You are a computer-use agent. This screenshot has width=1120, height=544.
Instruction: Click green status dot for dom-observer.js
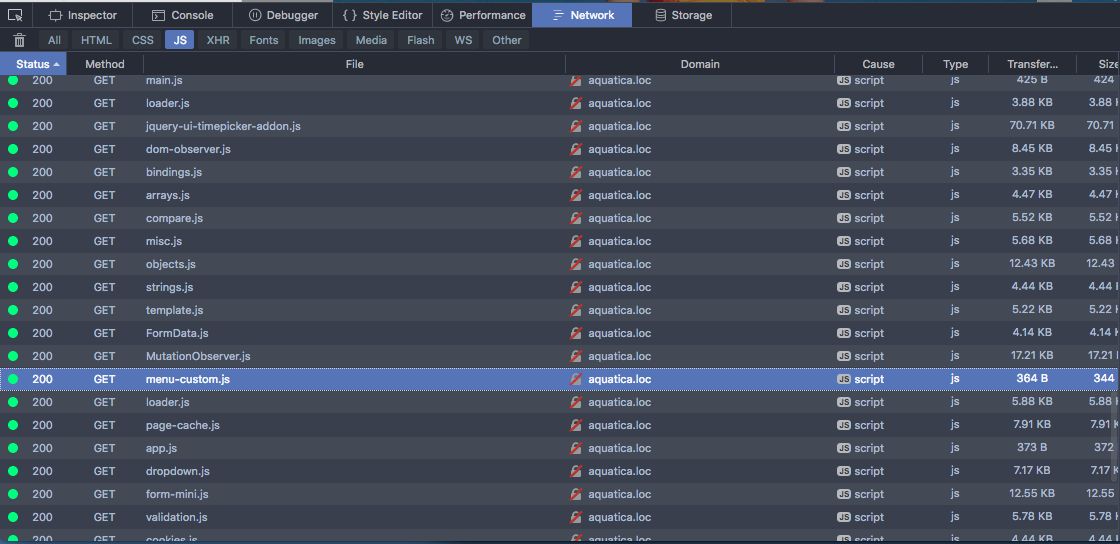tap(13, 149)
